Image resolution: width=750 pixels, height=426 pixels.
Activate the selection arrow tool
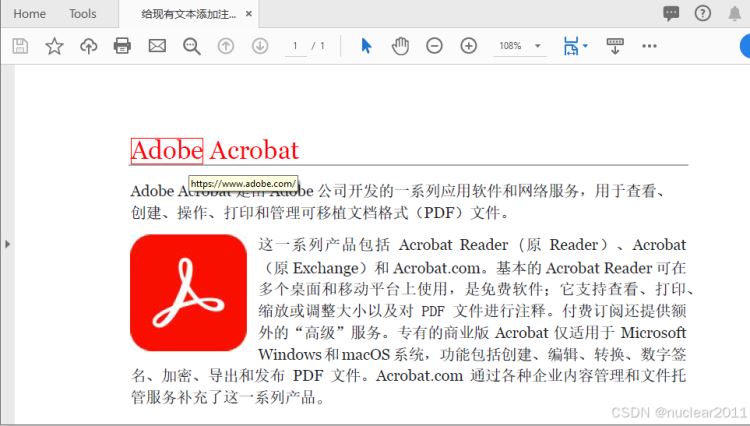(x=366, y=46)
